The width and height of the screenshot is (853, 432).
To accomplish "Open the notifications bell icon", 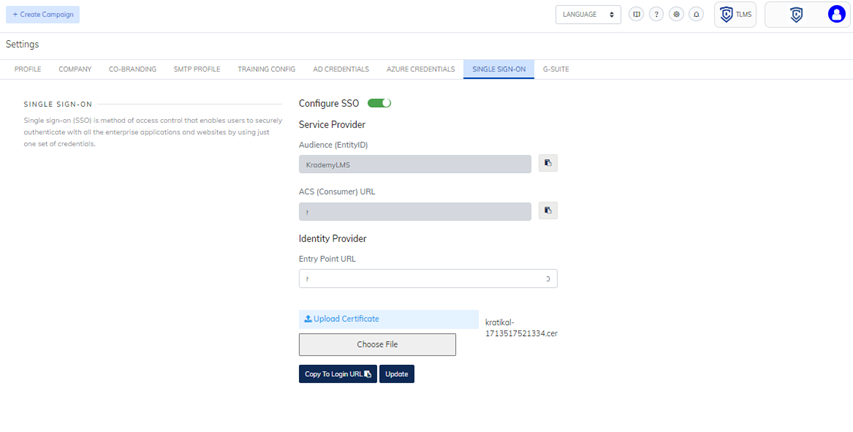I will tap(696, 15).
